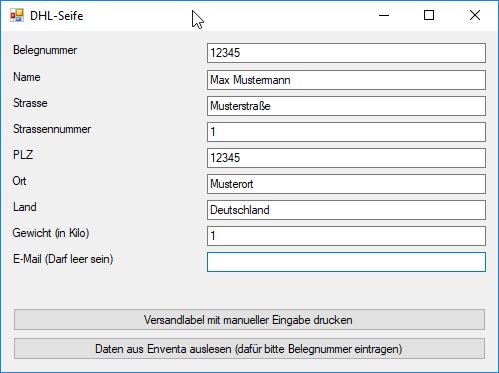Close the DHL-Seife window
This screenshot has height=373, width=499.
[x=475, y=15]
